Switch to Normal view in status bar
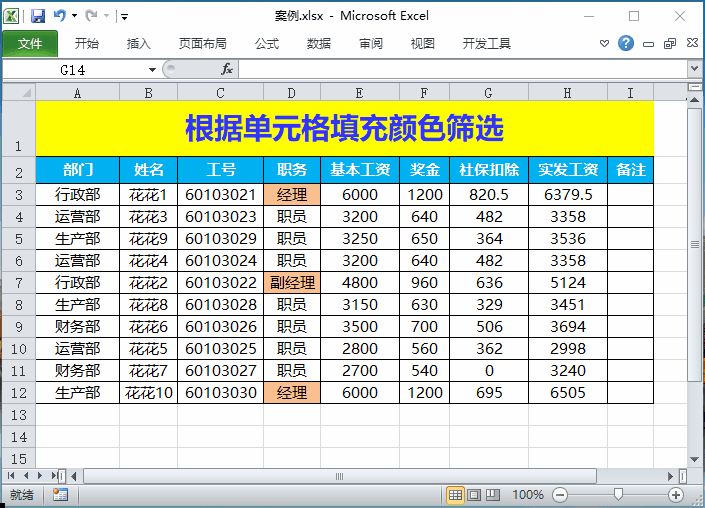 455,495
